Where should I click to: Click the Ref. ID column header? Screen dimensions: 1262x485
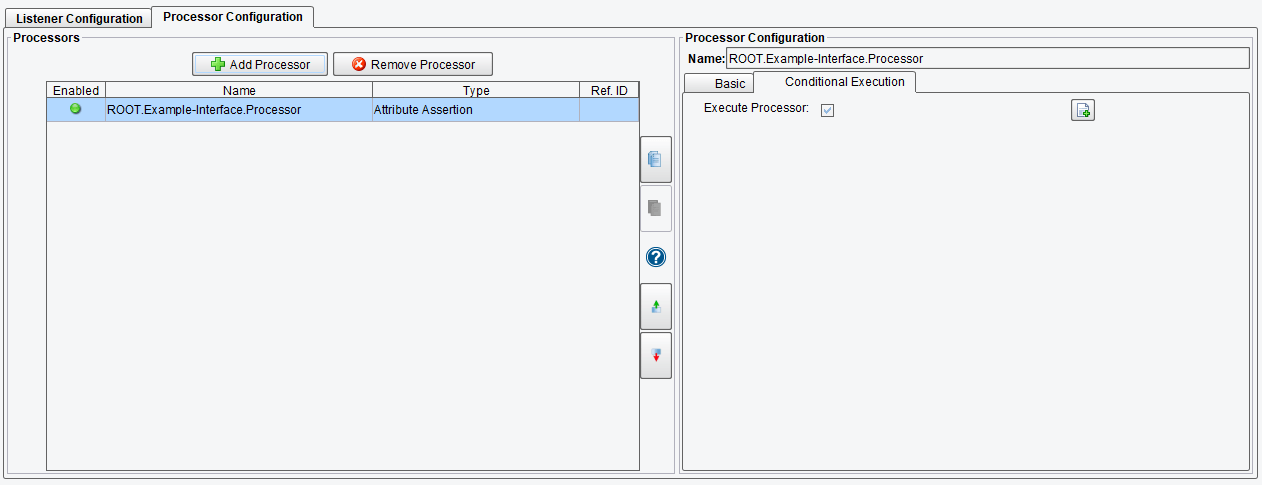tap(609, 90)
